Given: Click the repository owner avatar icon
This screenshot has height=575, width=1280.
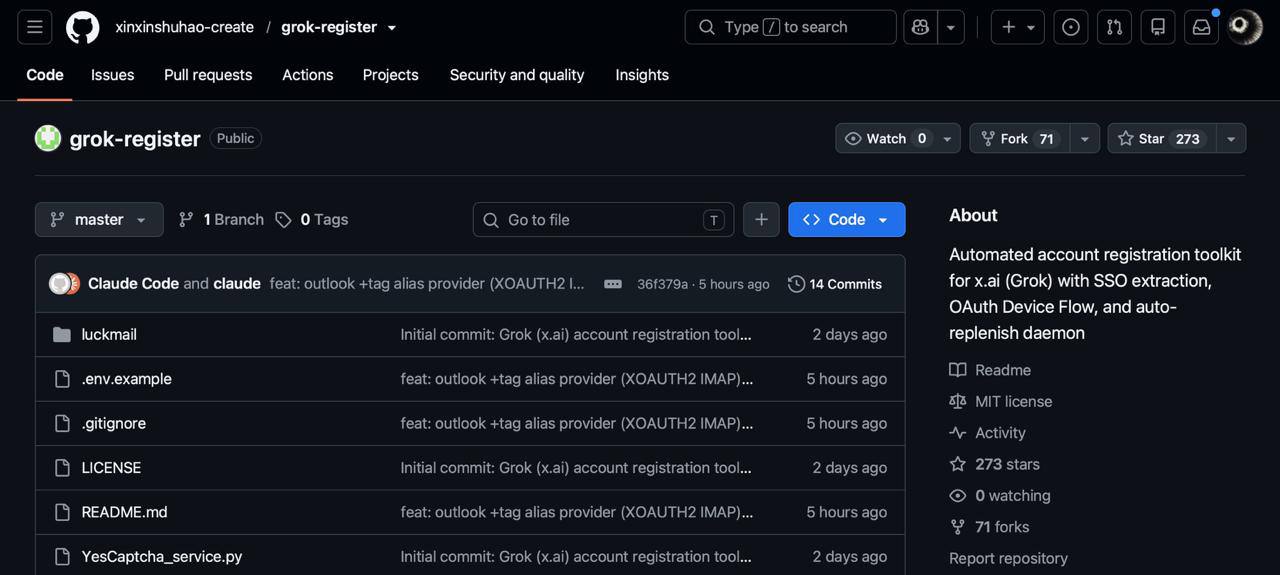Looking at the screenshot, I should [48, 138].
